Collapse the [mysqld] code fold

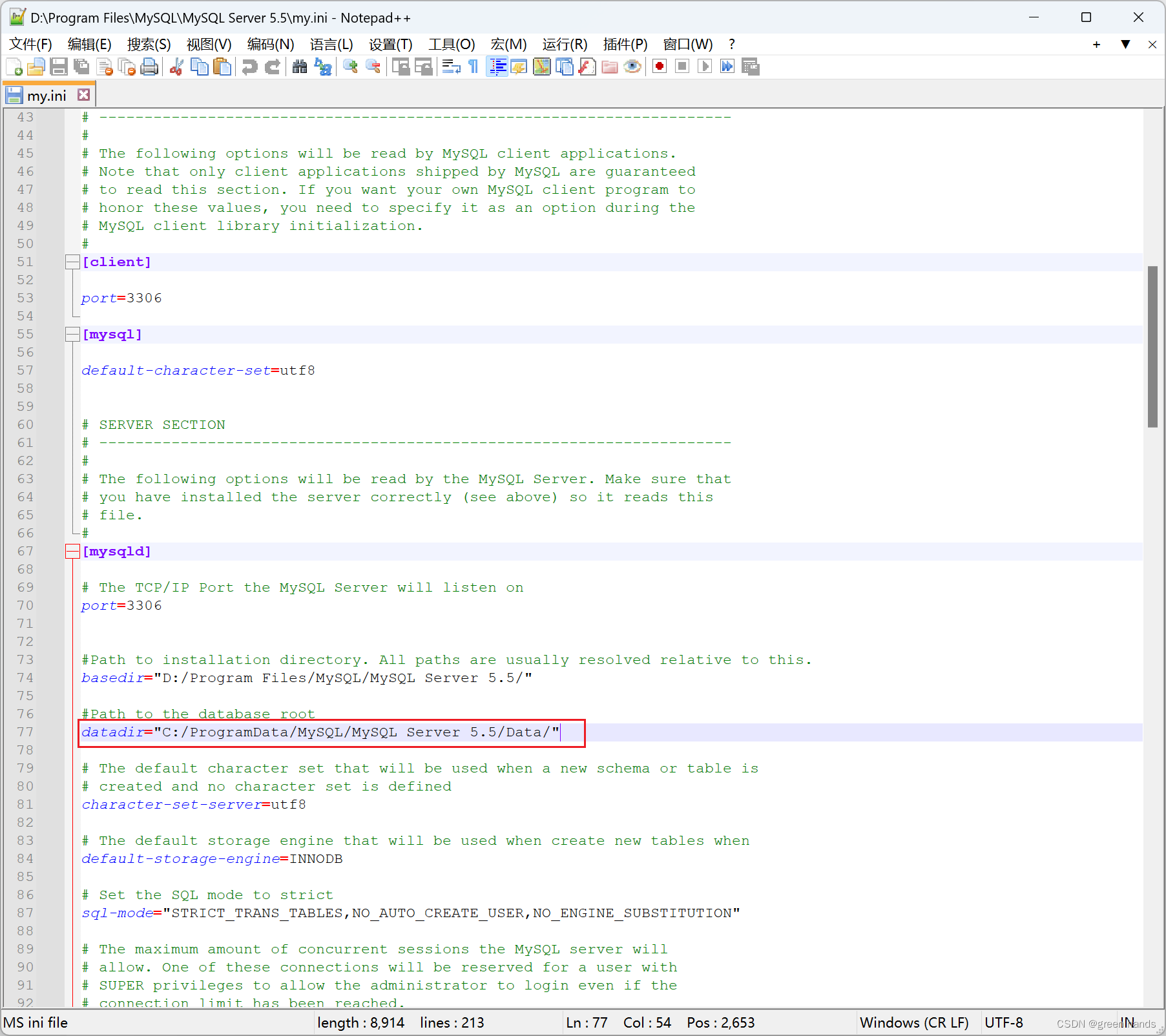[72, 551]
